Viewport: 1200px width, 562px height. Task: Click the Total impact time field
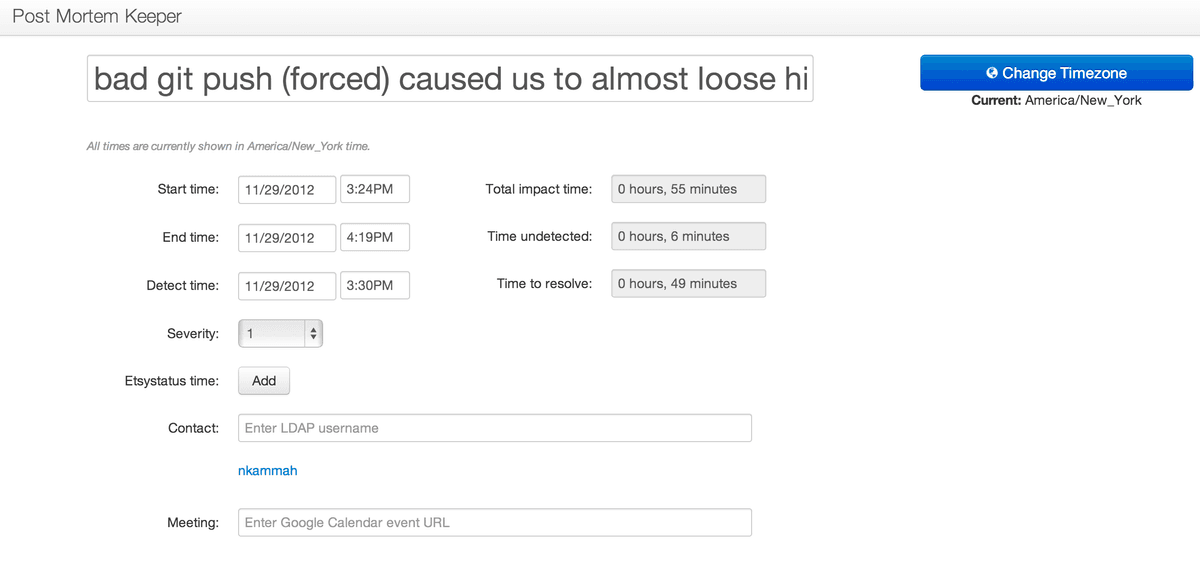click(x=688, y=189)
